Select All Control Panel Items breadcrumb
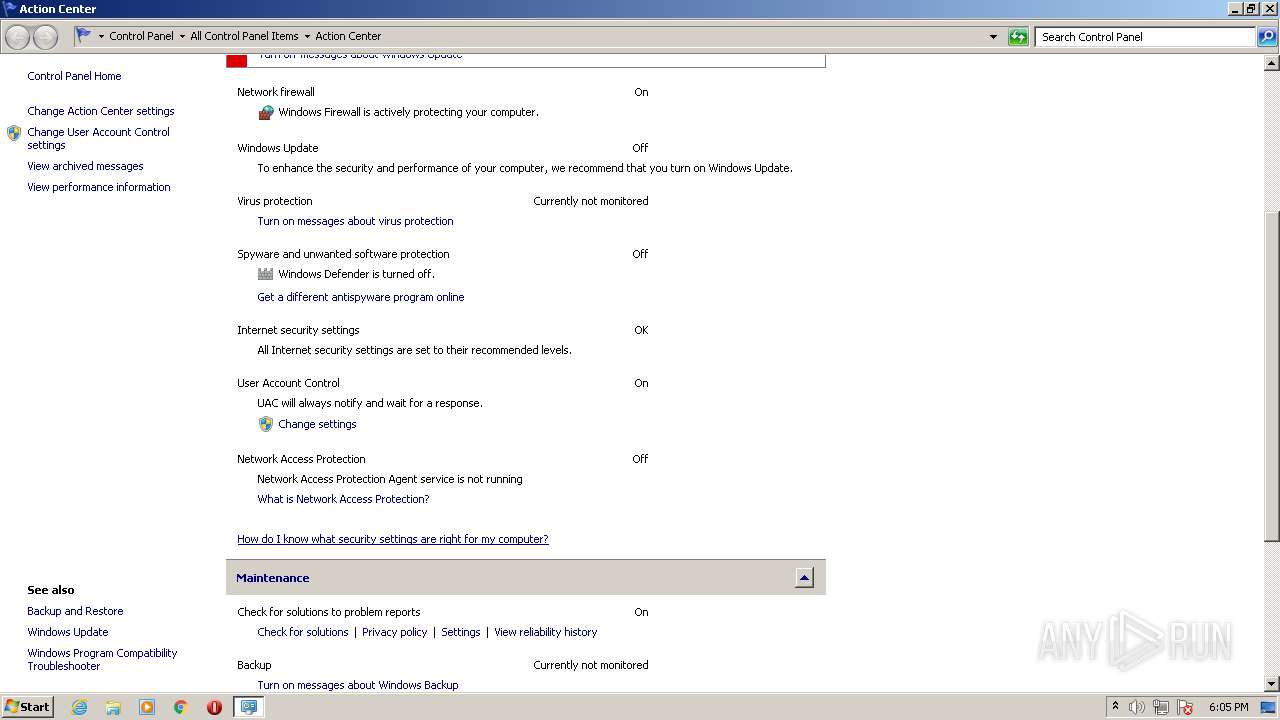 244,36
